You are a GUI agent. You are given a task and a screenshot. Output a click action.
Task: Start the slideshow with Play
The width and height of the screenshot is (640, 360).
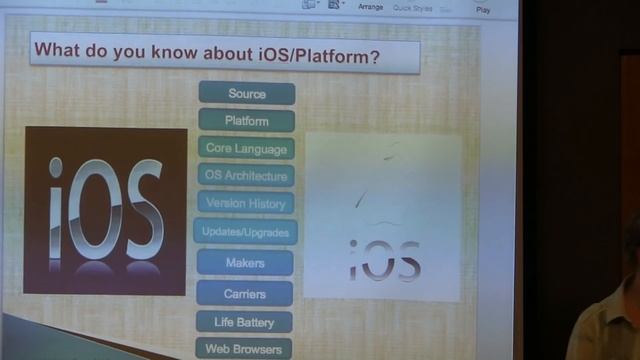click(483, 9)
